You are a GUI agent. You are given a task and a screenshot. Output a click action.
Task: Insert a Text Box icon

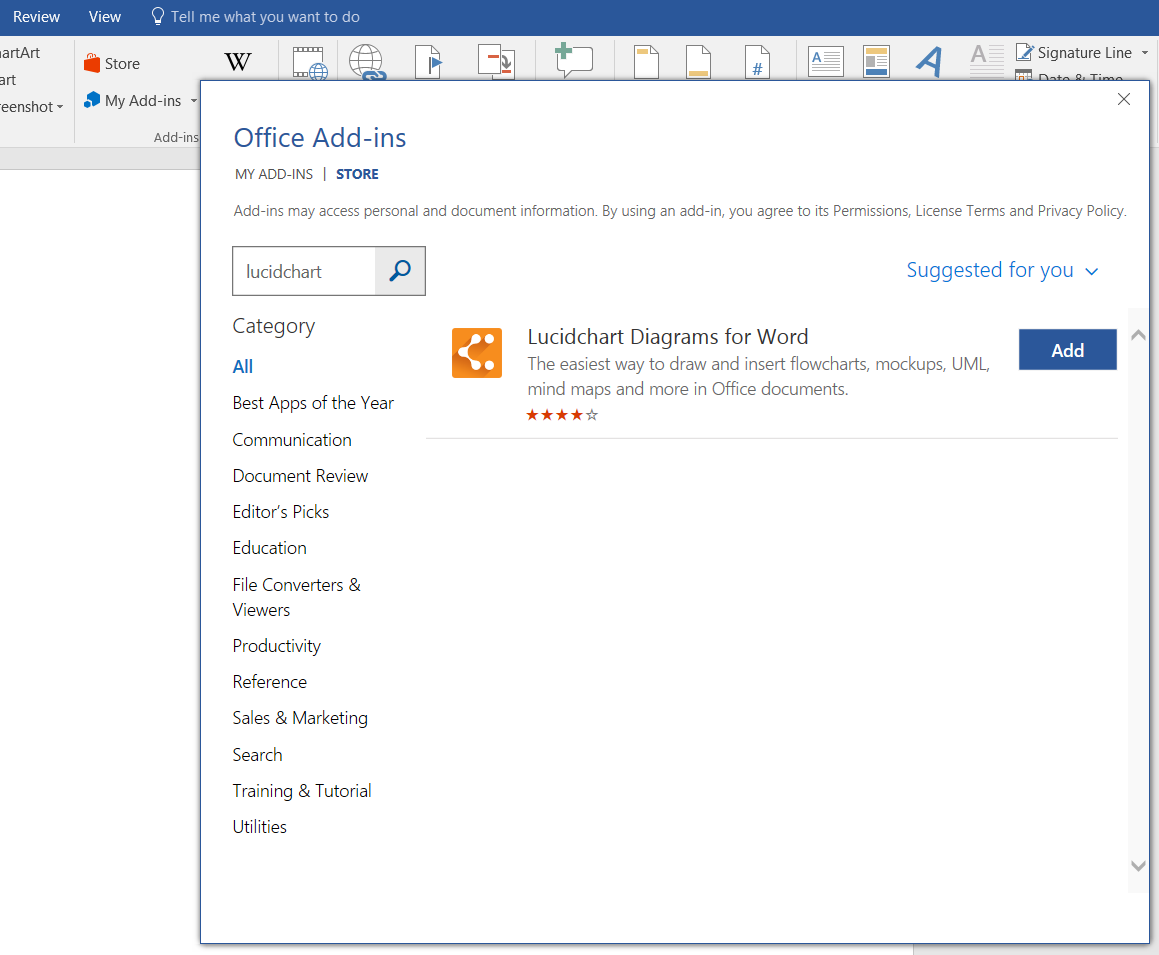point(826,62)
